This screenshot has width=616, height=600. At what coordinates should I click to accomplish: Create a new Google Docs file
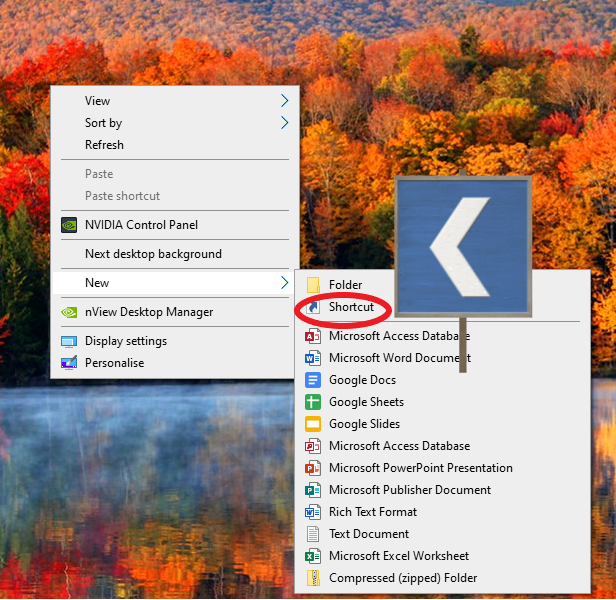tap(442, 380)
